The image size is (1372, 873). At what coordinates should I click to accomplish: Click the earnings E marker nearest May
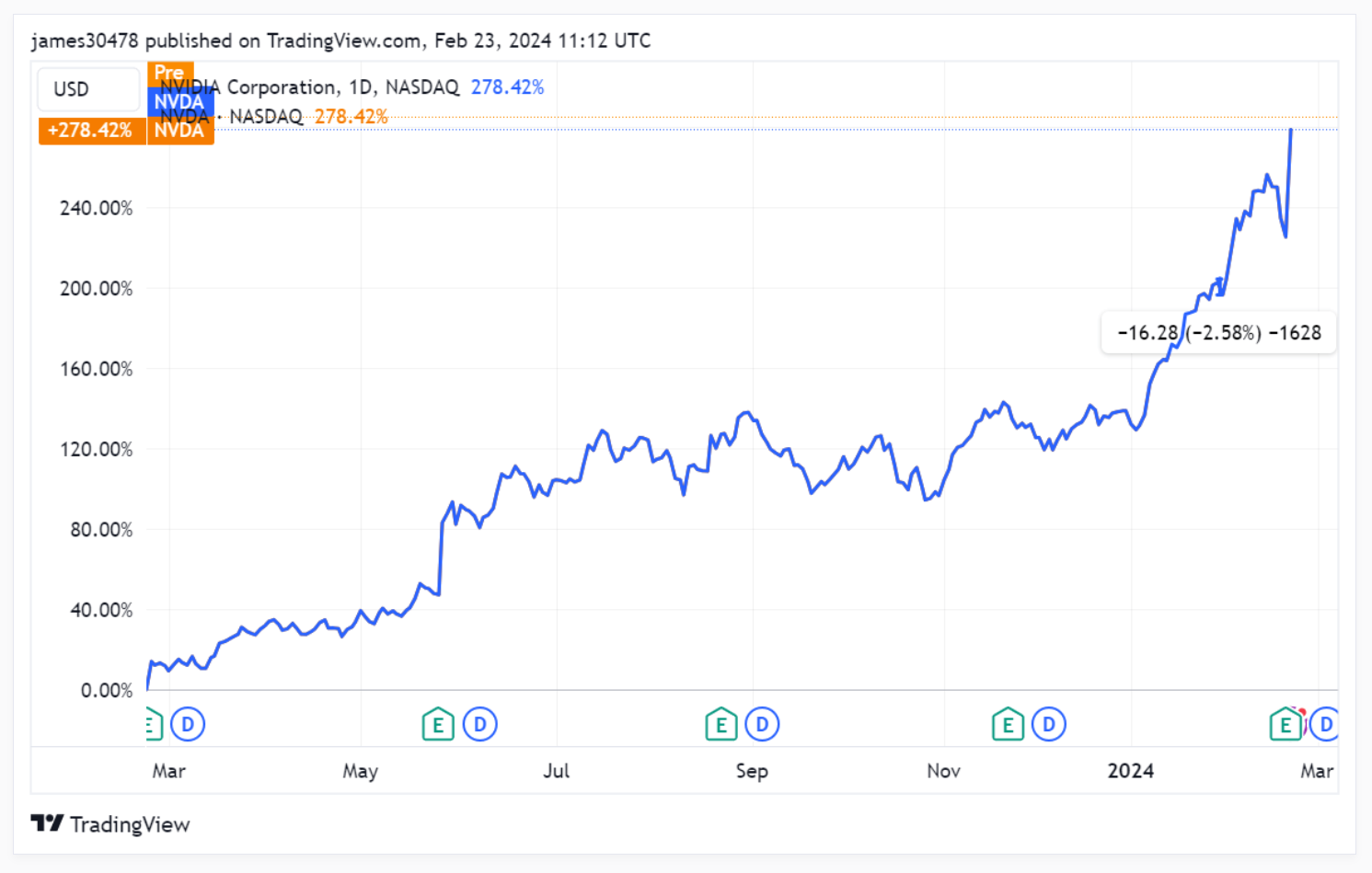click(x=438, y=725)
